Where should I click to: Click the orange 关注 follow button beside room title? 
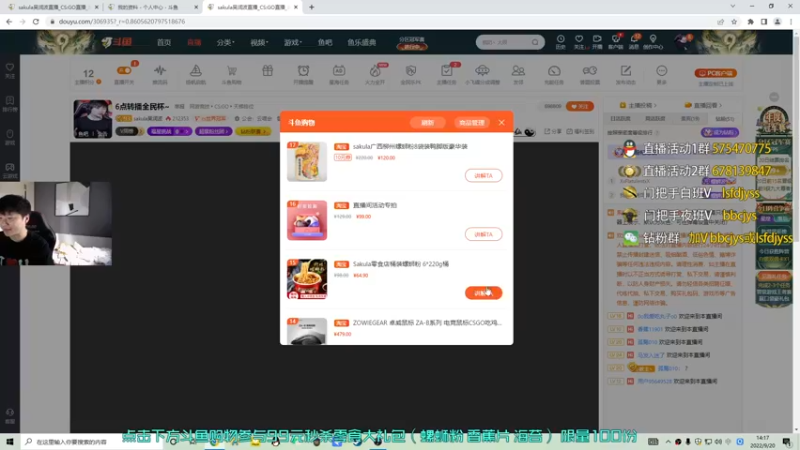pos(580,106)
